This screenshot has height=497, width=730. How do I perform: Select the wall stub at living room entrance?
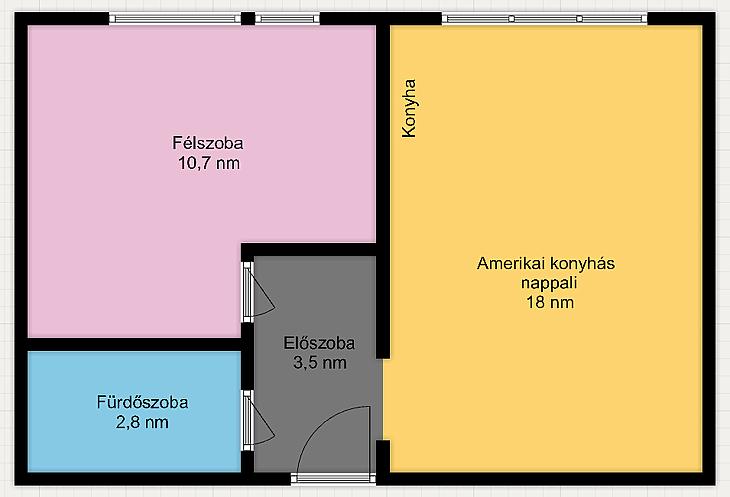383,456
